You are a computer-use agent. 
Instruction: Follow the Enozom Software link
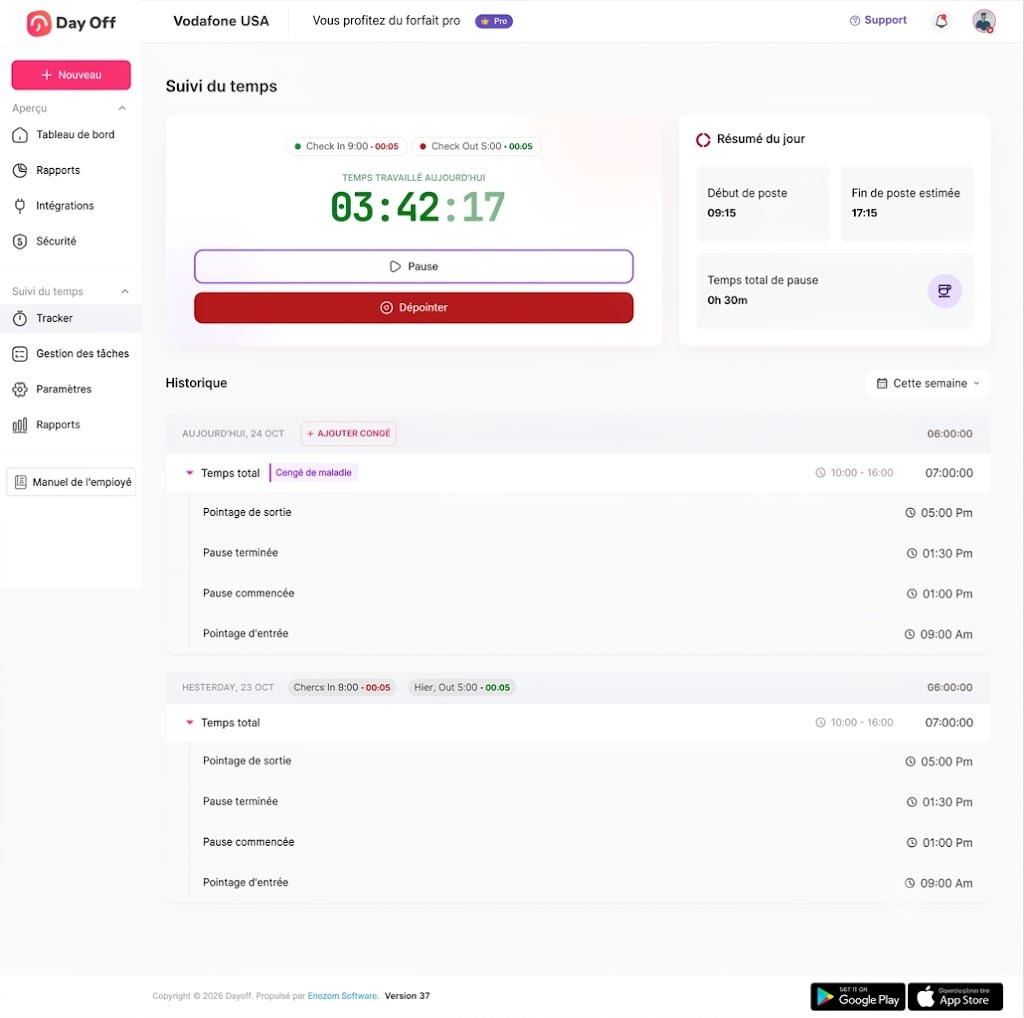coord(343,996)
